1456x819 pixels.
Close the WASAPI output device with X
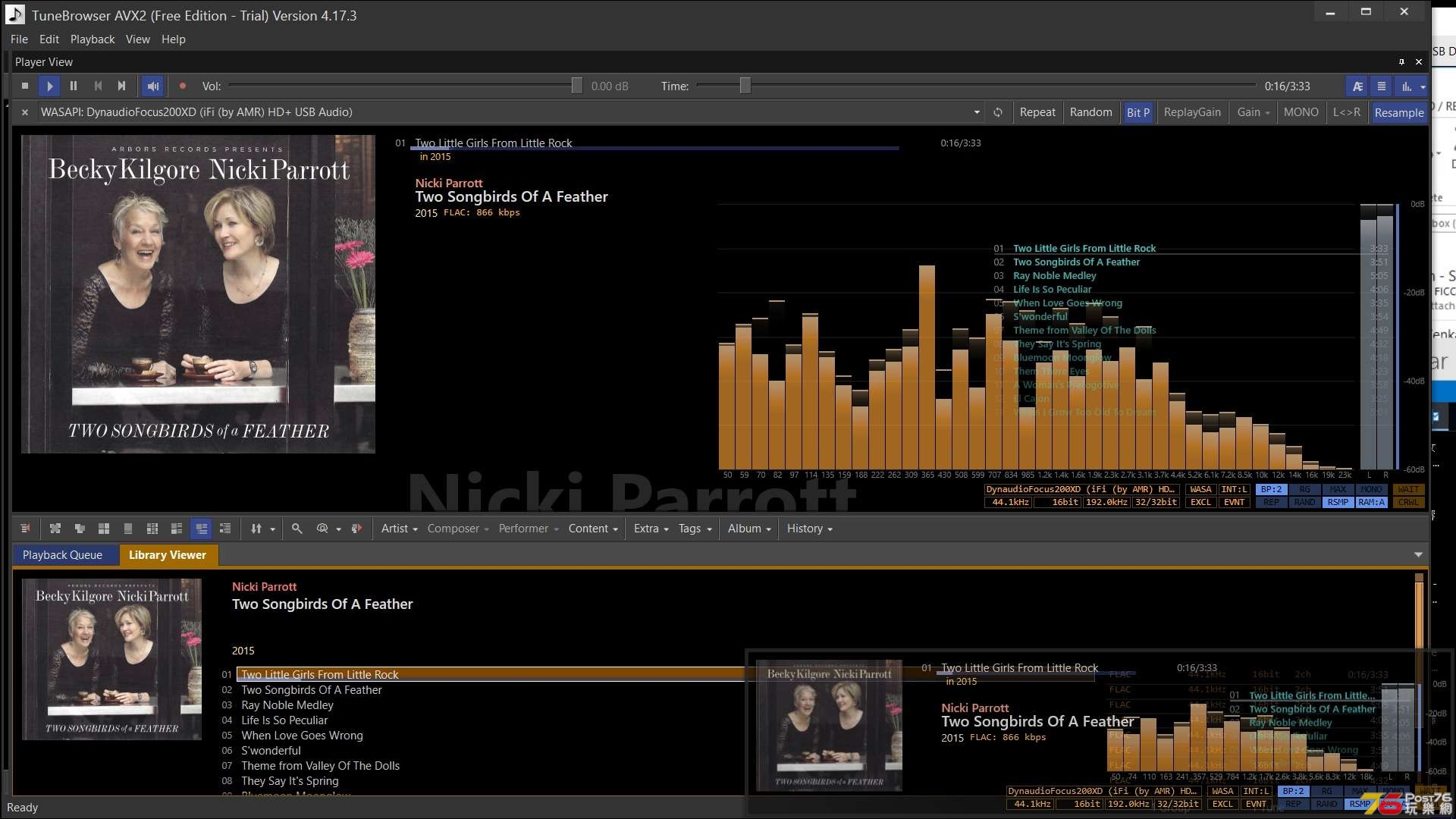click(24, 112)
